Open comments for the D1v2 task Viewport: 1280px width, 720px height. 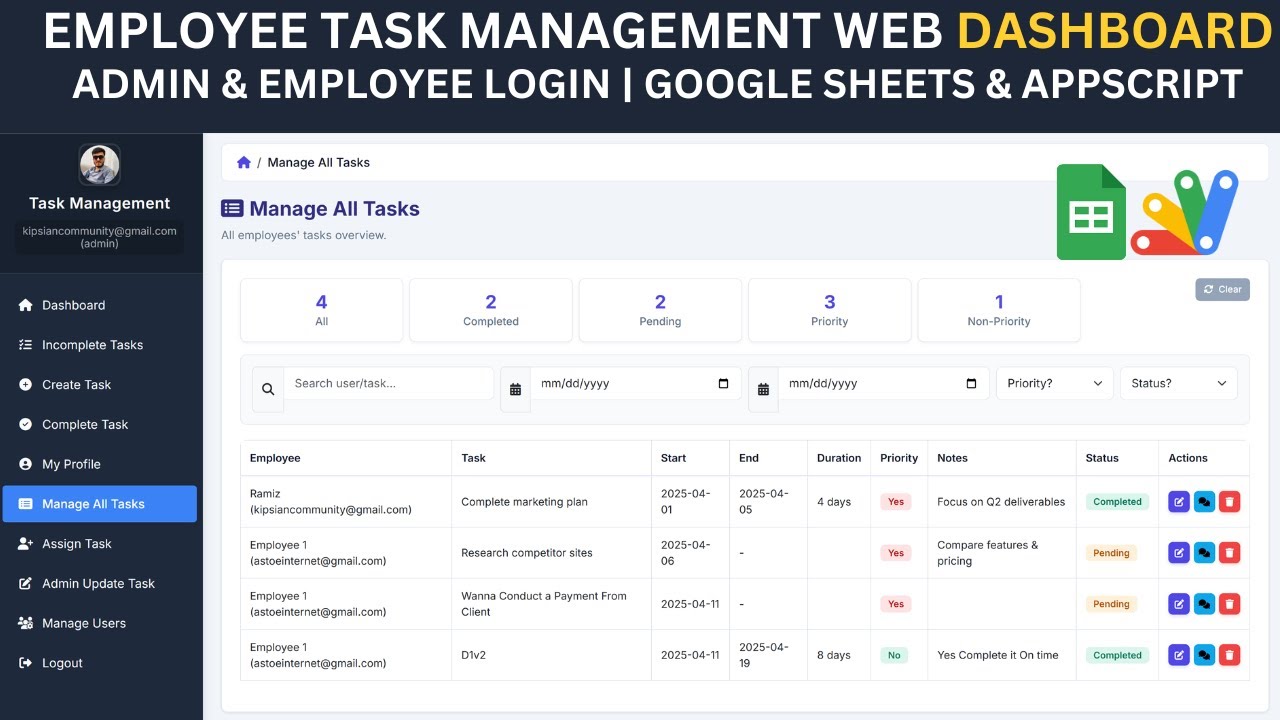[x=1204, y=655]
